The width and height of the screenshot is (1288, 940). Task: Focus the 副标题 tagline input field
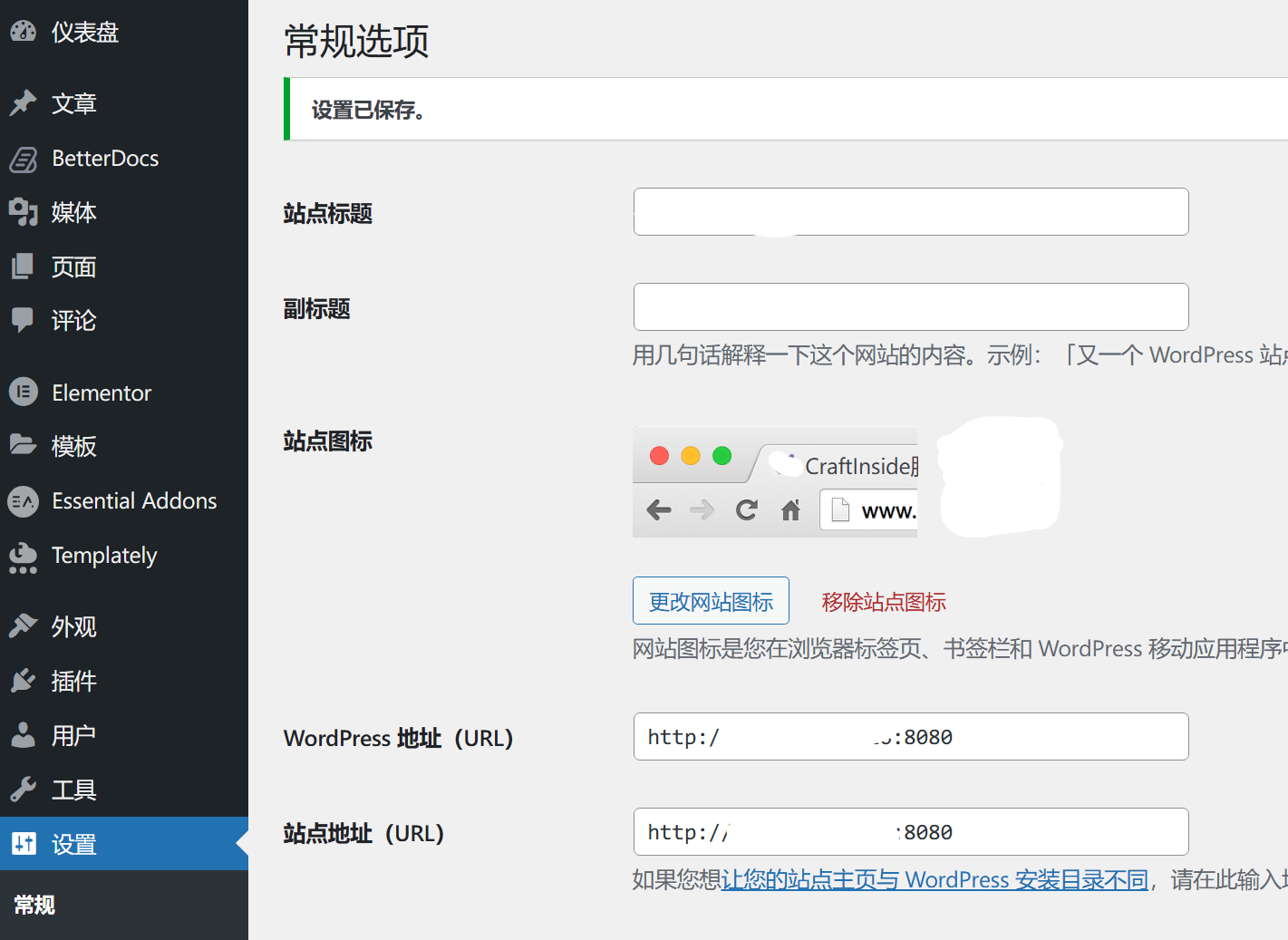[x=911, y=307]
